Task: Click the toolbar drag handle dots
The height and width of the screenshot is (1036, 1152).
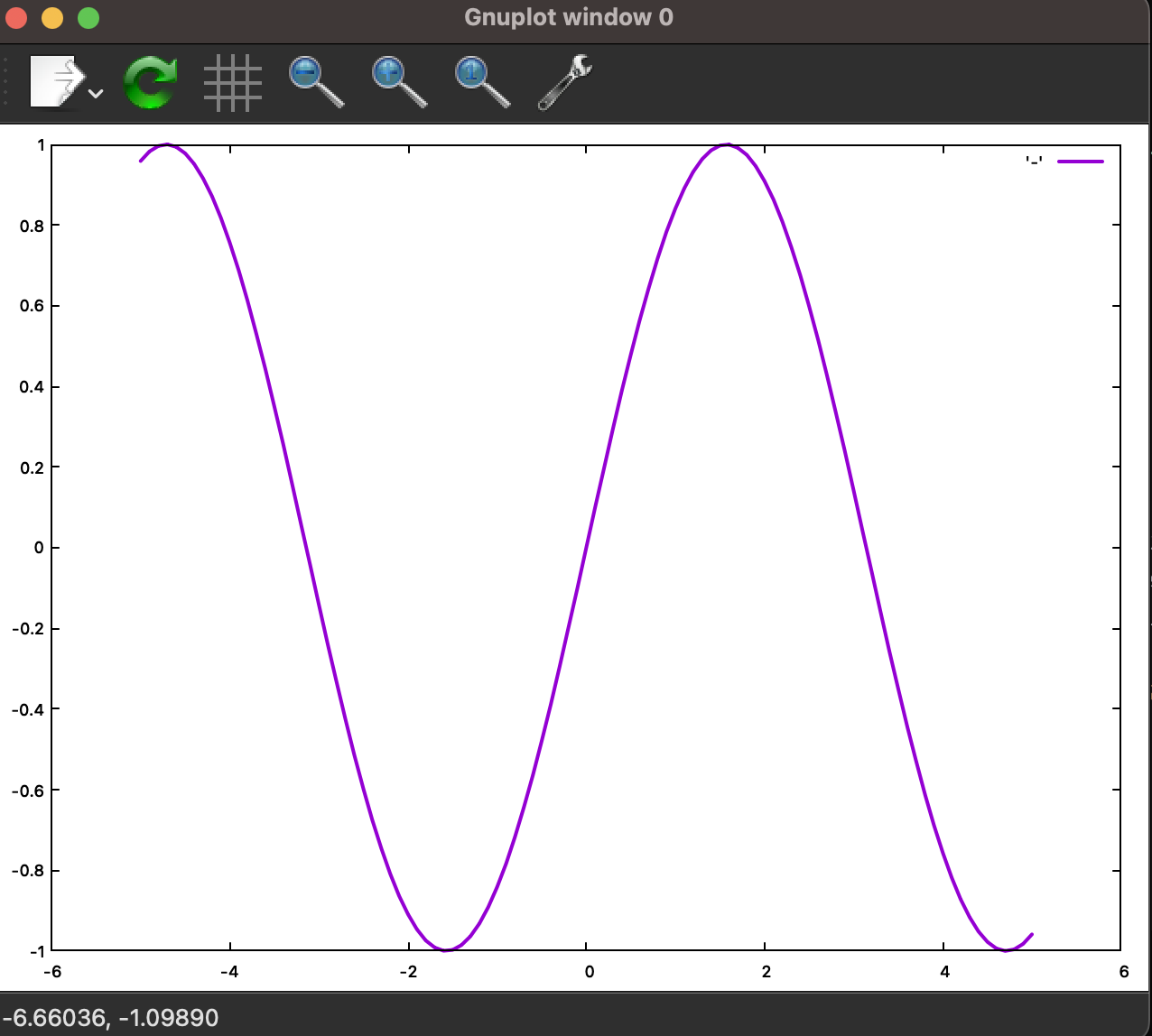Action: 6,82
